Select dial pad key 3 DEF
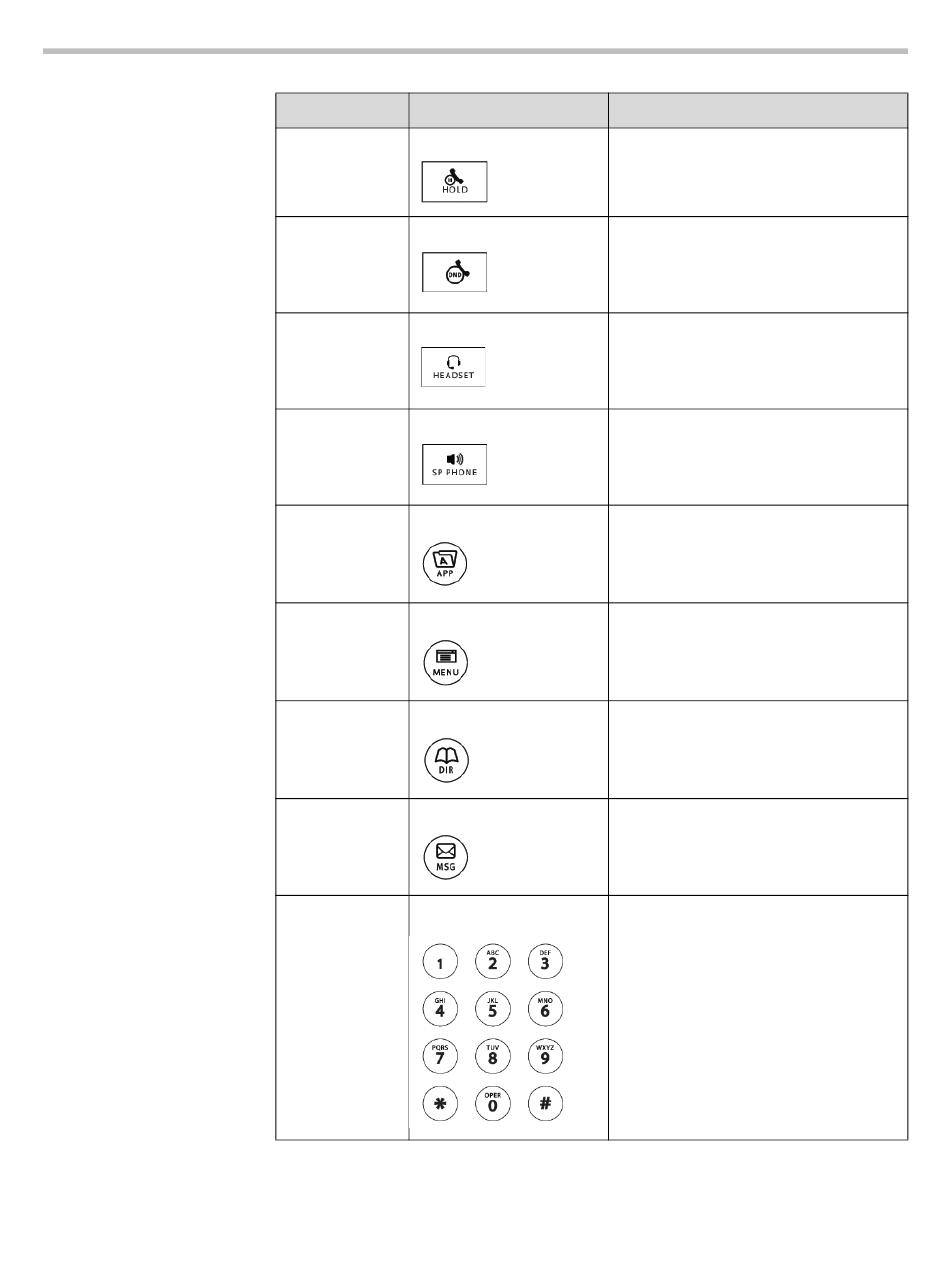950x1284 pixels. [x=545, y=963]
